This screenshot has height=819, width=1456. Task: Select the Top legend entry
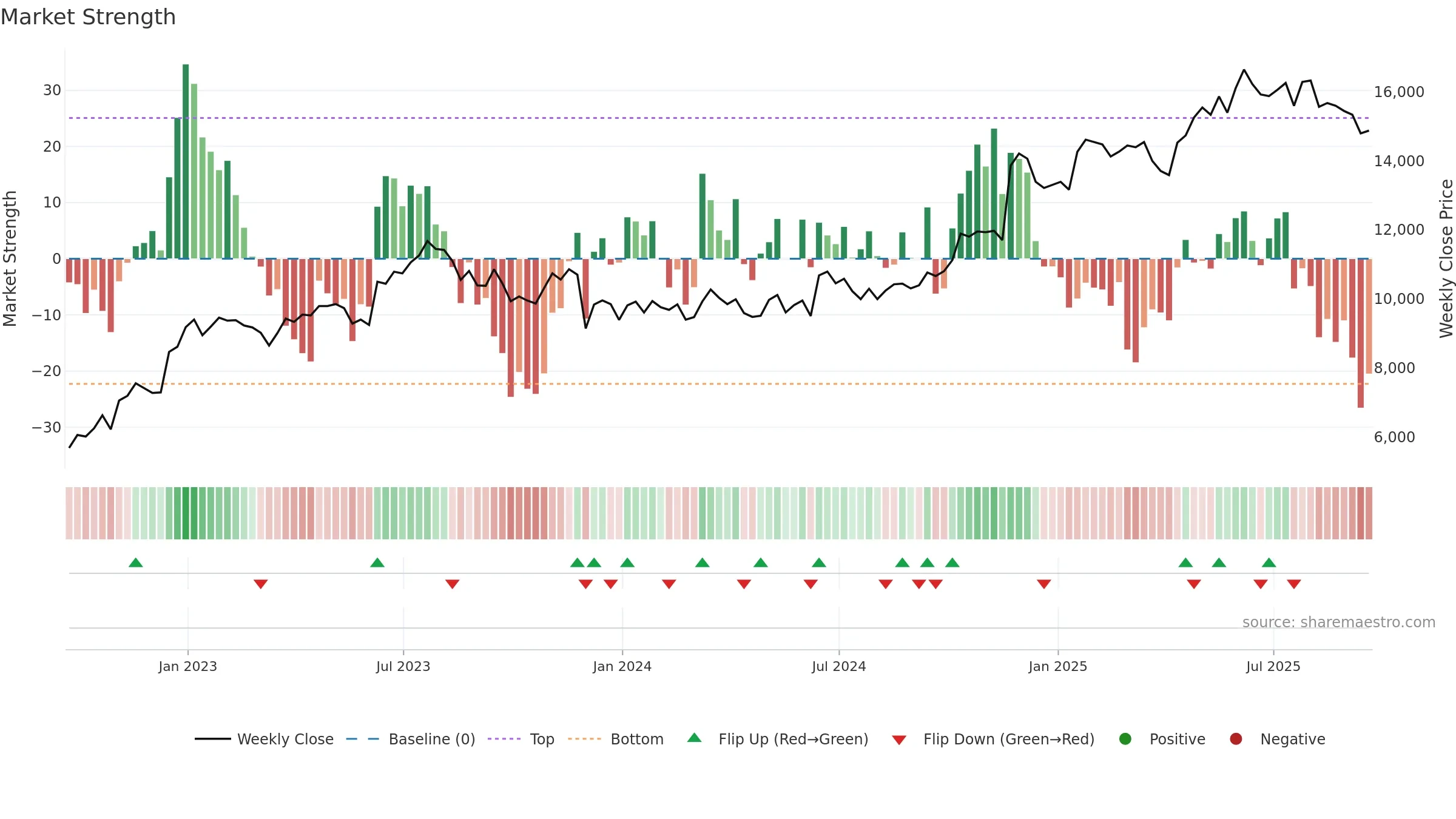click(521, 739)
